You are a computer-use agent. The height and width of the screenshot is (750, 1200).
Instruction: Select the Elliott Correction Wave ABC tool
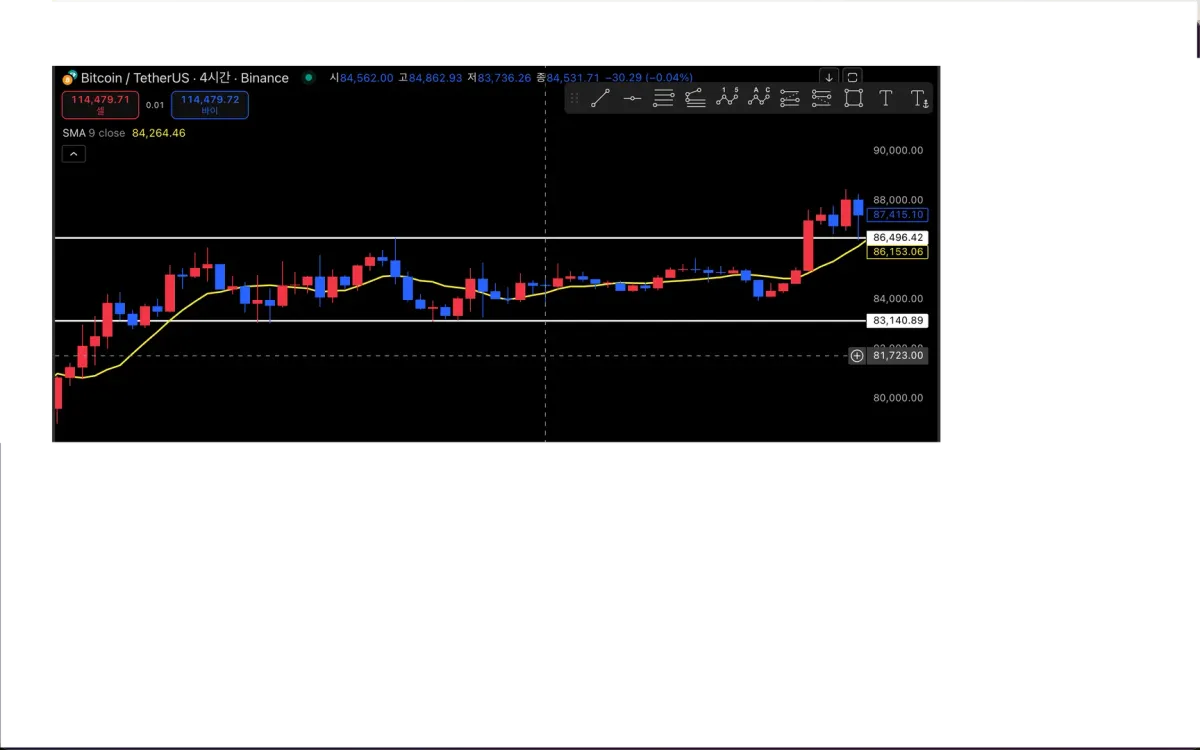tap(759, 98)
